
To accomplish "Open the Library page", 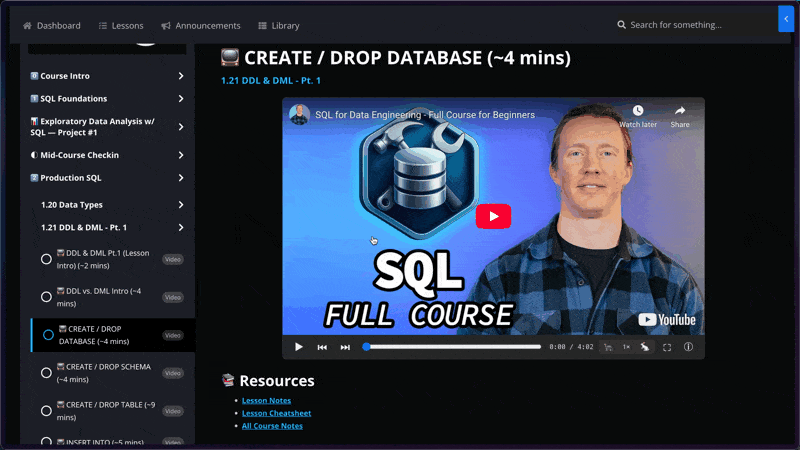I will tap(279, 26).
